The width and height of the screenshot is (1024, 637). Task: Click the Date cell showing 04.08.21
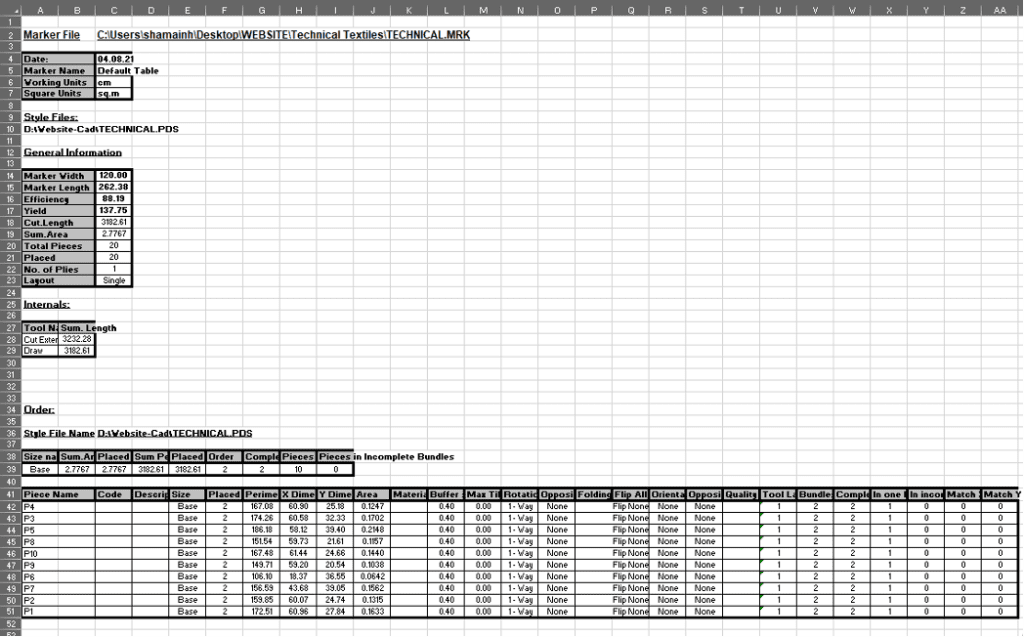click(114, 59)
